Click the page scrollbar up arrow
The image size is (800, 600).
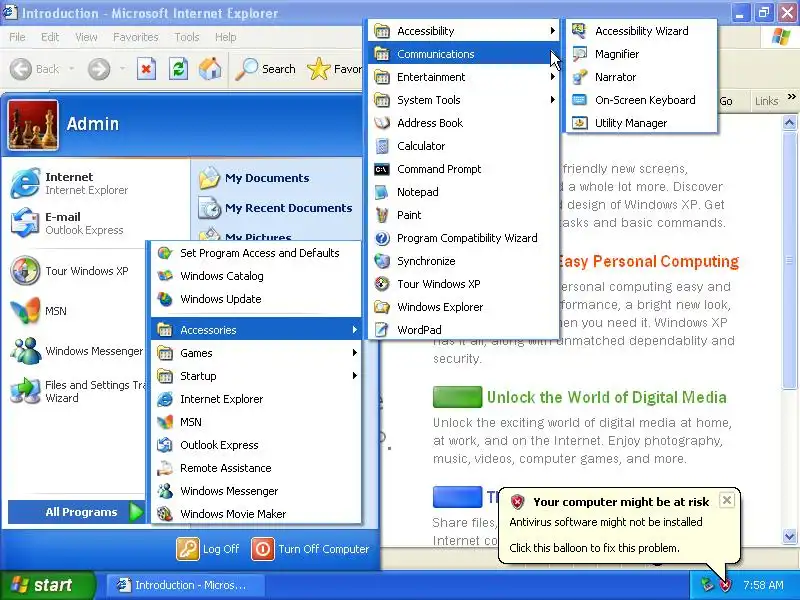tap(789, 122)
